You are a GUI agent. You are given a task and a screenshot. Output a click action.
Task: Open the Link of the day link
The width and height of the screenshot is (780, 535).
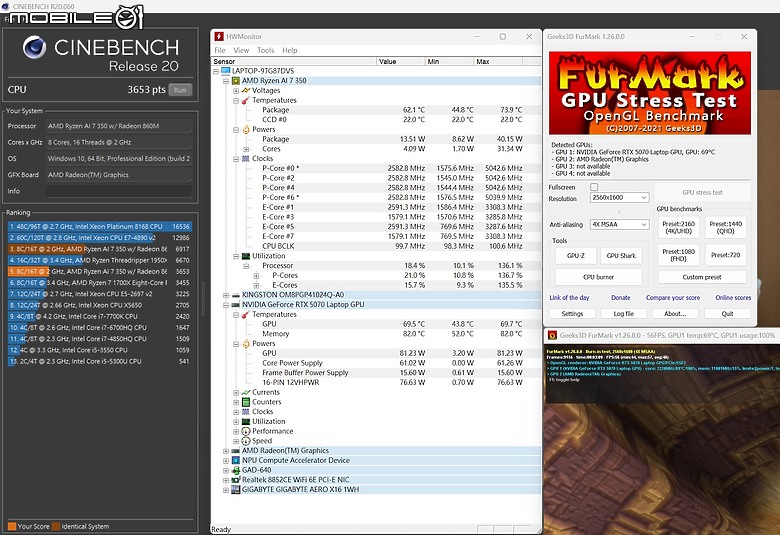[569, 298]
